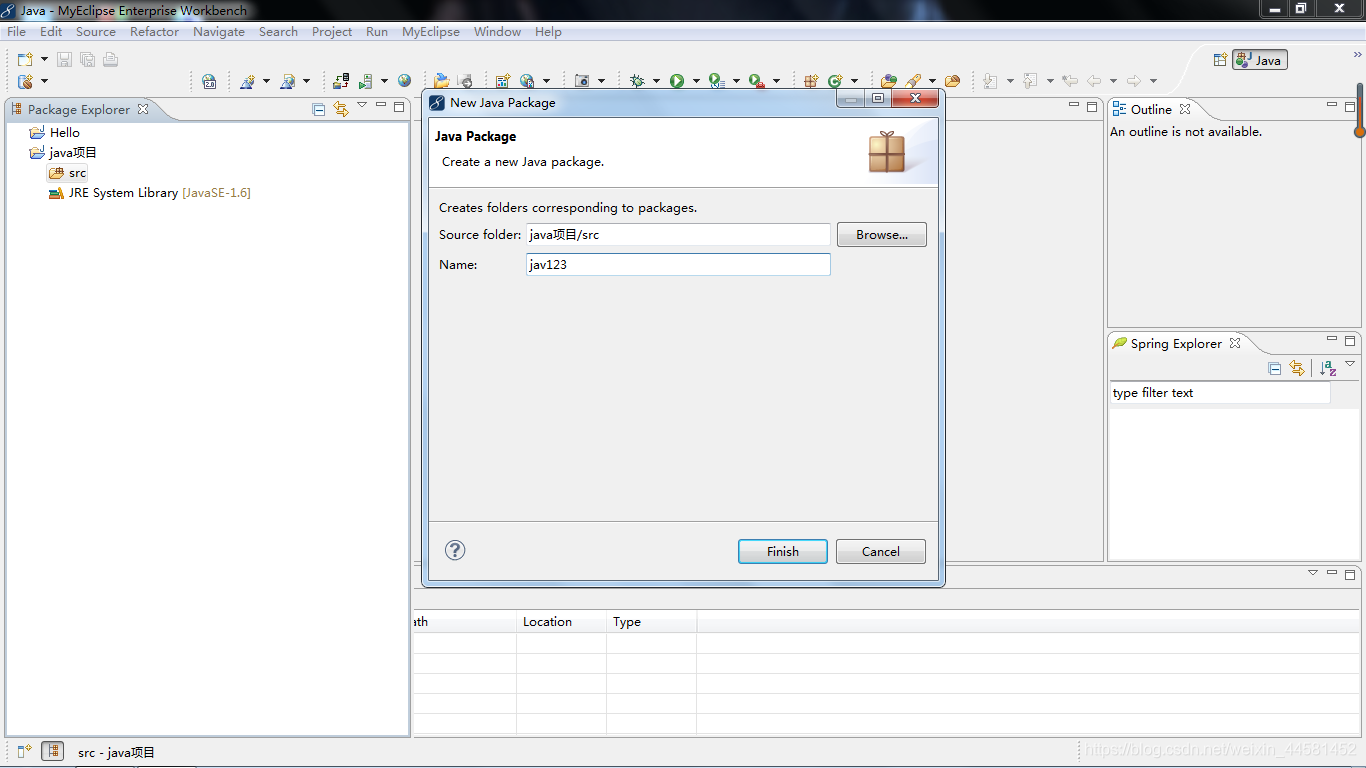Screen dimensions: 1366x768
Task: Click the 2.0 toolbar icon
Action: [x=209, y=81]
